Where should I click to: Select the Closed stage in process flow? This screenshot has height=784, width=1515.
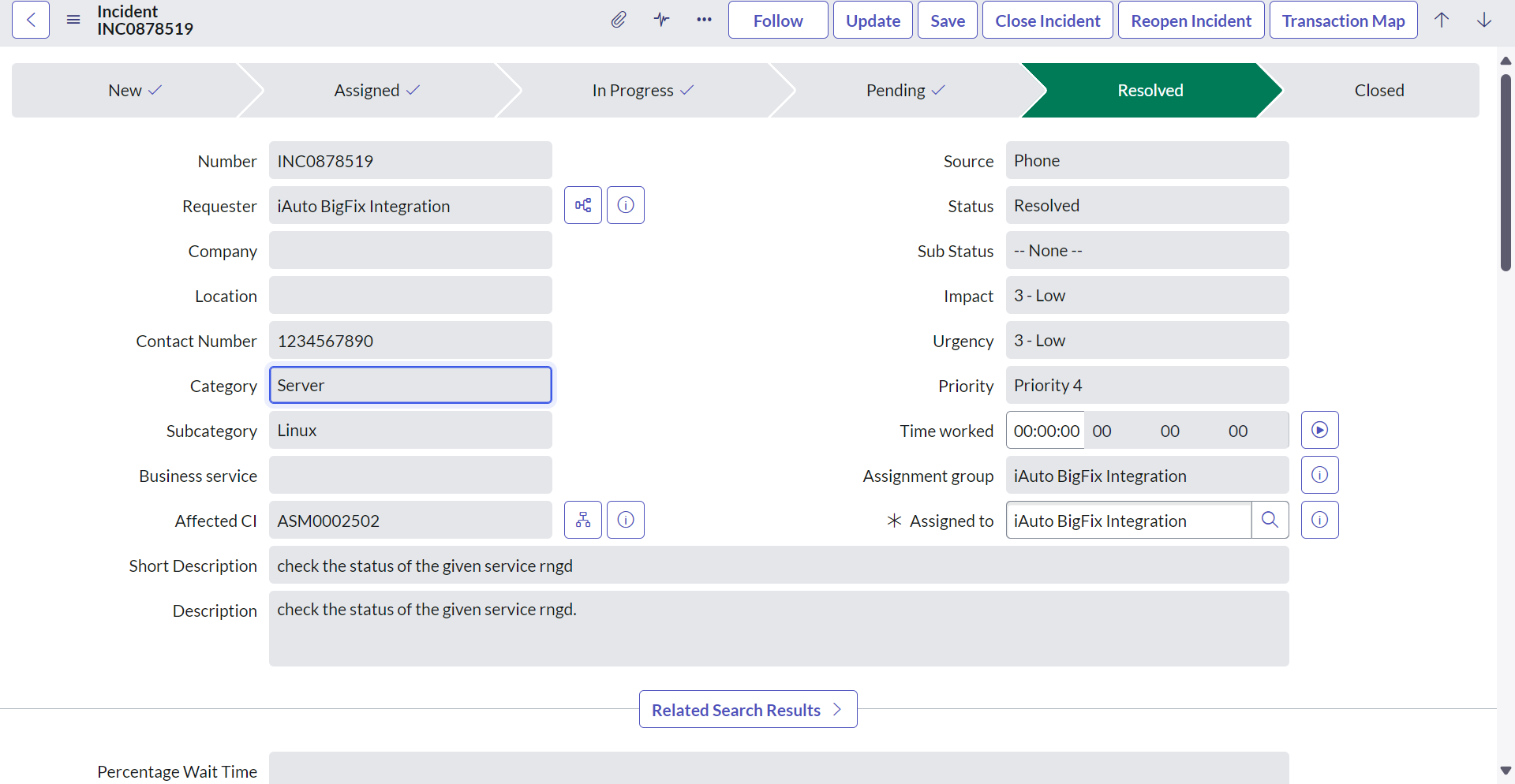click(x=1378, y=91)
